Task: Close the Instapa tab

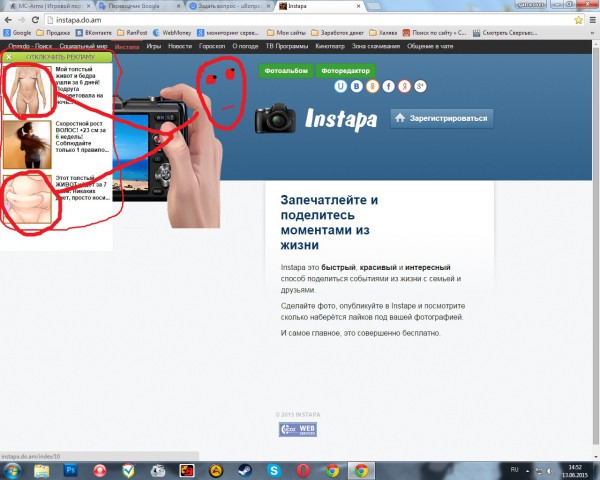Action: [359, 6]
